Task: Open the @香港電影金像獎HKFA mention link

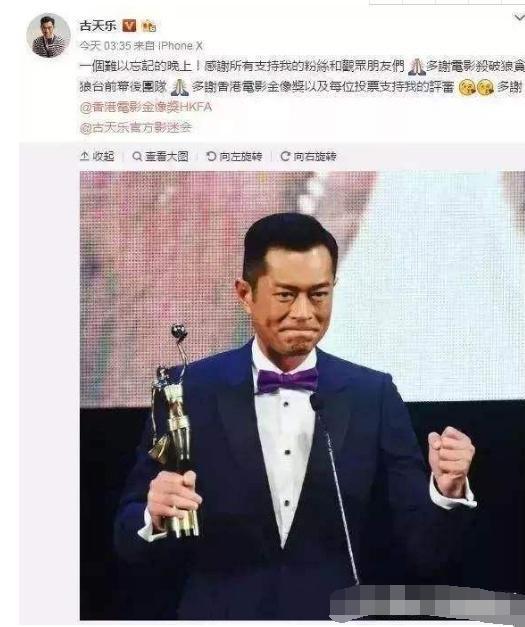Action: pos(146,107)
